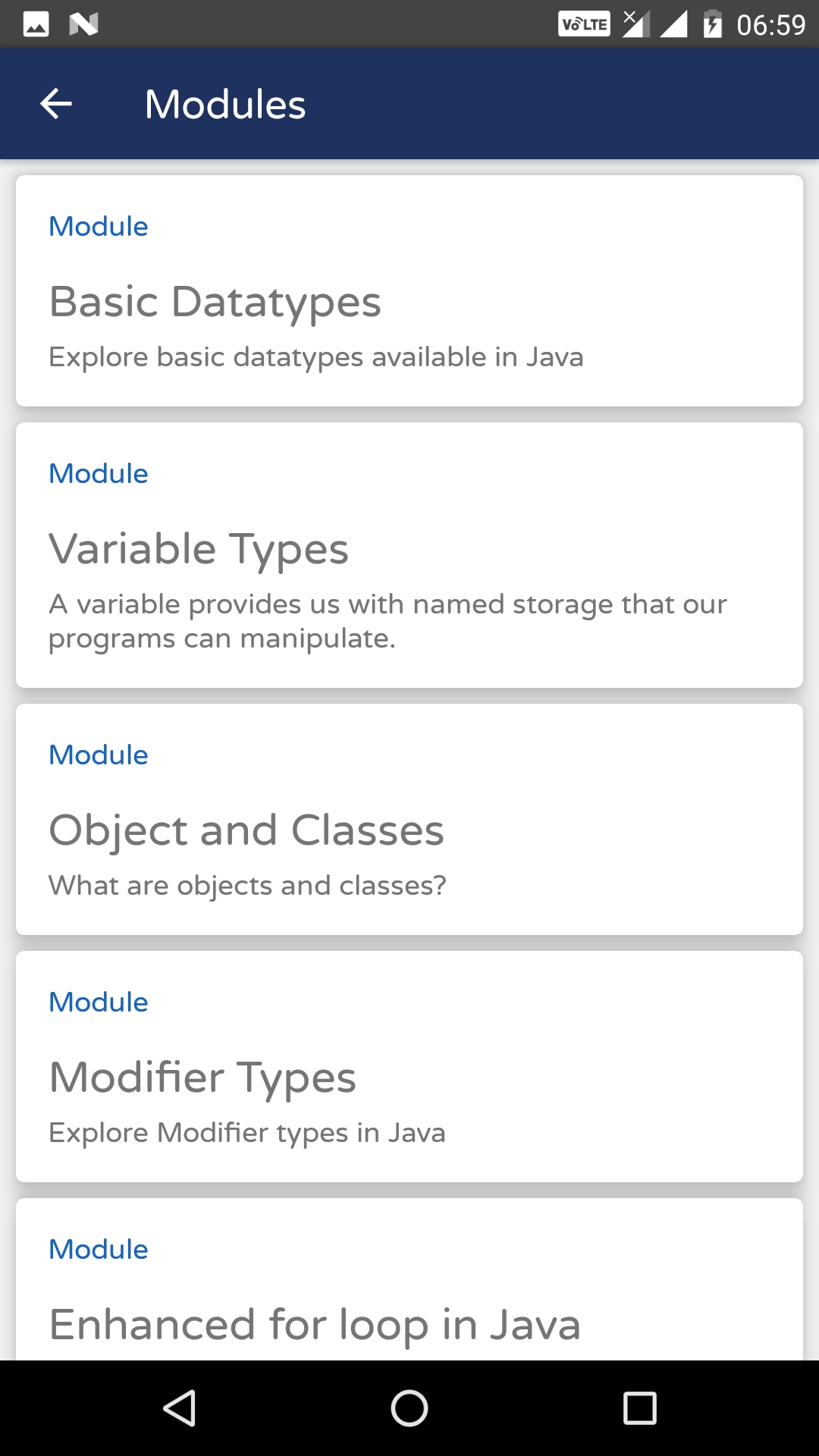This screenshot has width=819, height=1456.
Task: Tap the signal strength icon
Action: (x=673, y=24)
